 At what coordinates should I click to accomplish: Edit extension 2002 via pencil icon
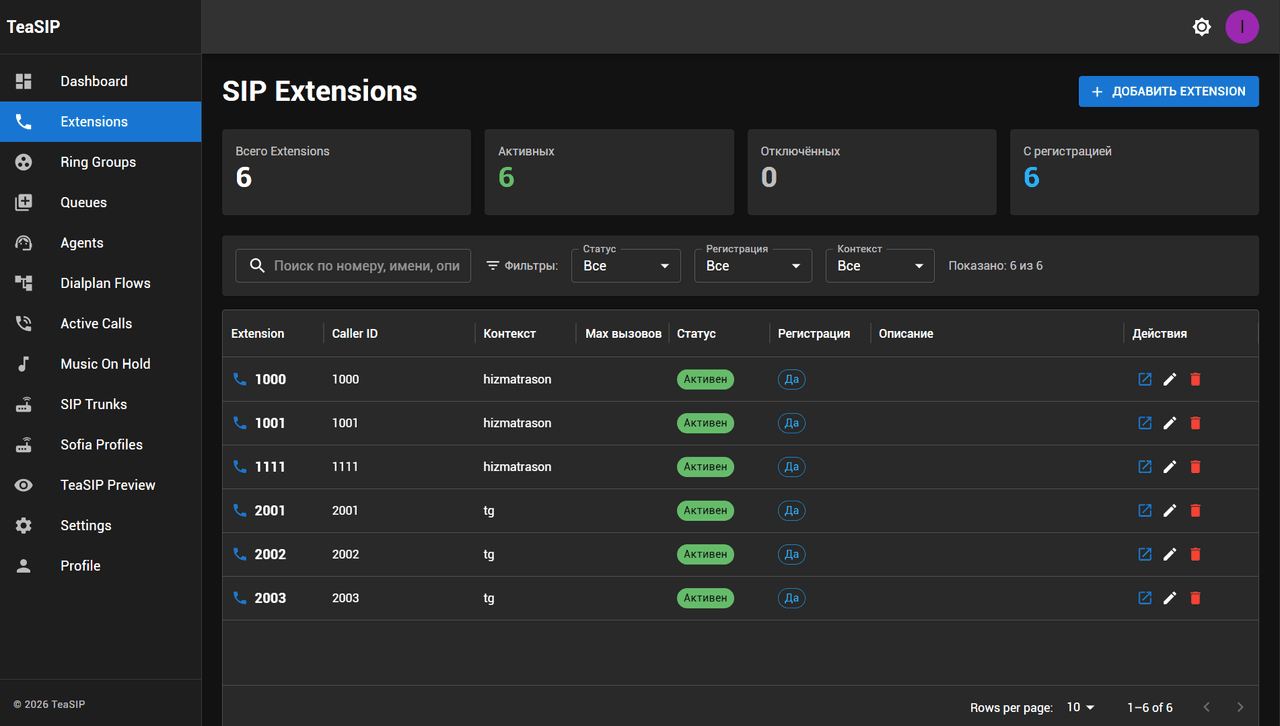[x=1170, y=554]
